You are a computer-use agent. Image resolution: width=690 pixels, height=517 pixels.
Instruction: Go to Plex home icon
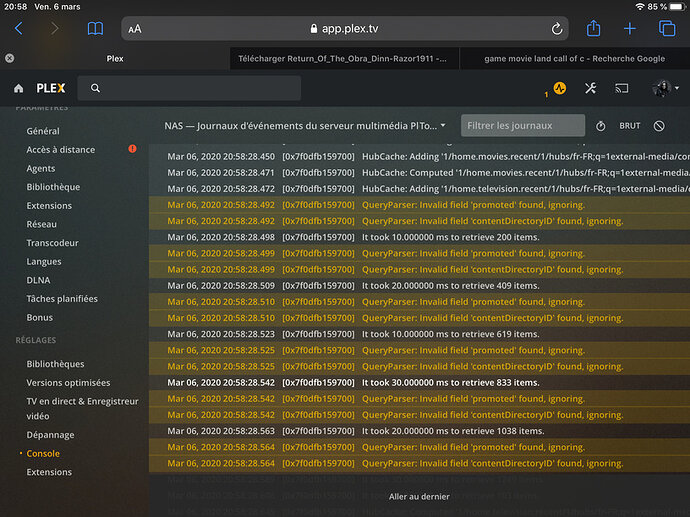(18, 88)
